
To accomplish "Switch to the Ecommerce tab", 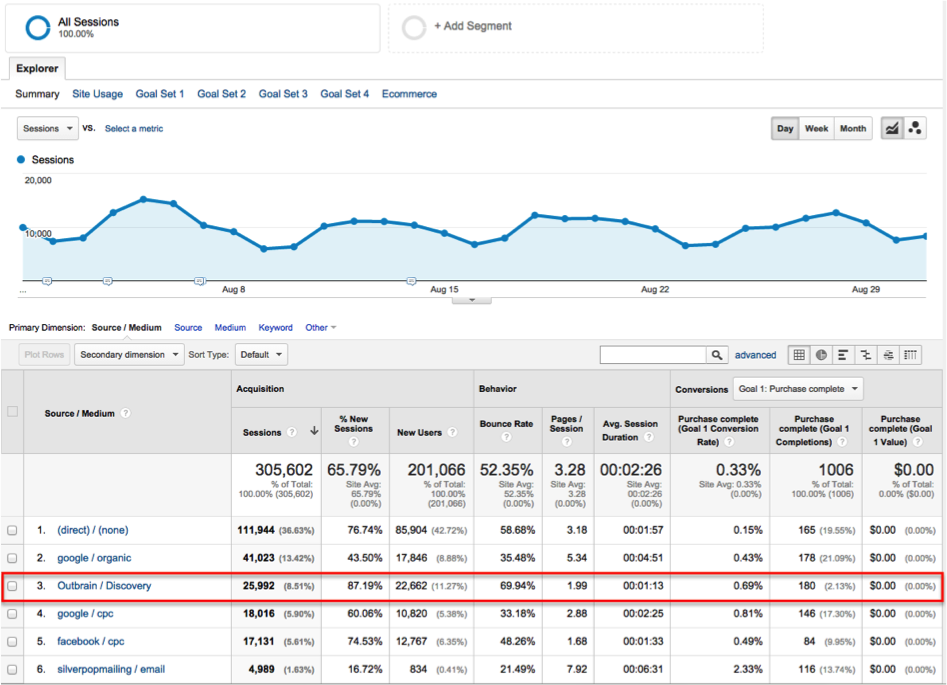I will (409, 94).
